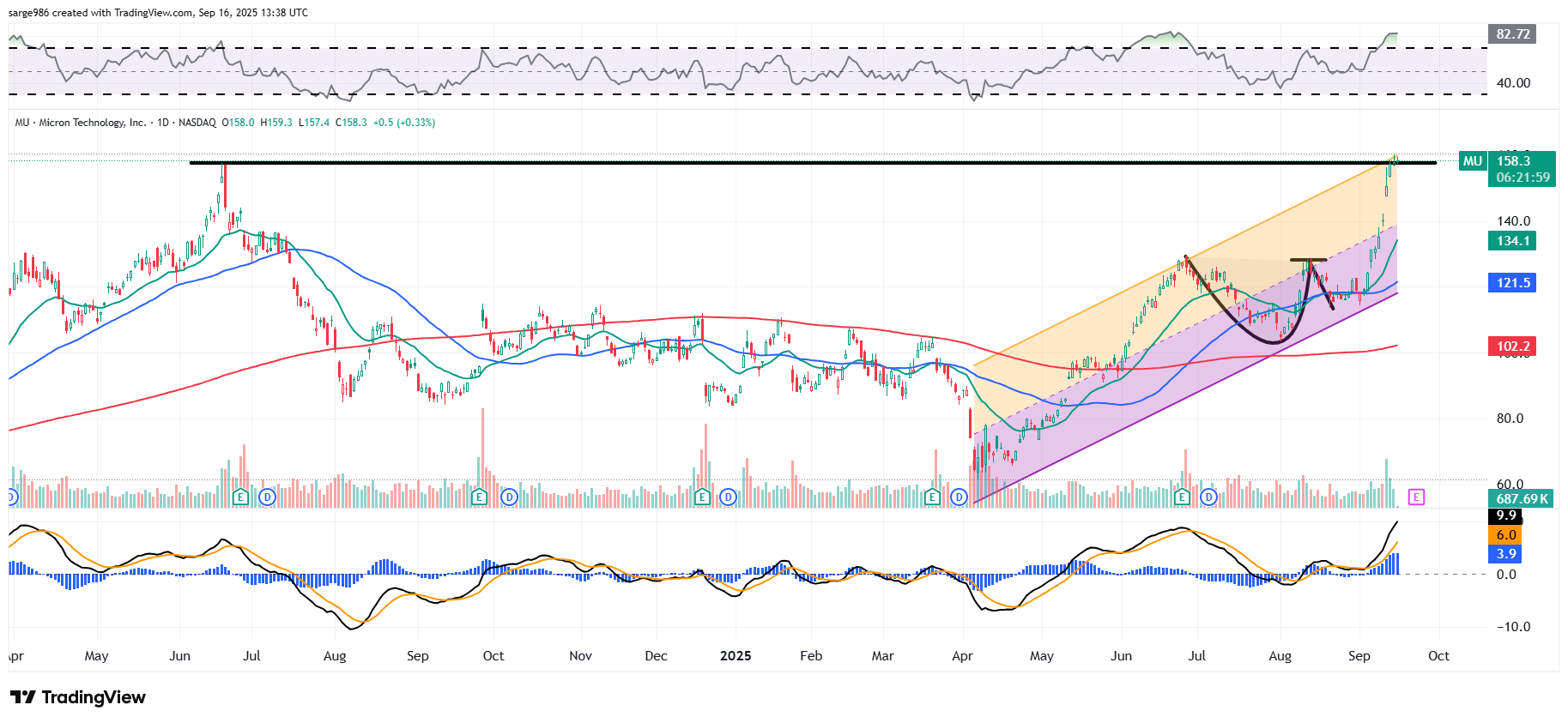Click the MU symbol tag on price axis
1568x723 pixels.
(x=1473, y=161)
